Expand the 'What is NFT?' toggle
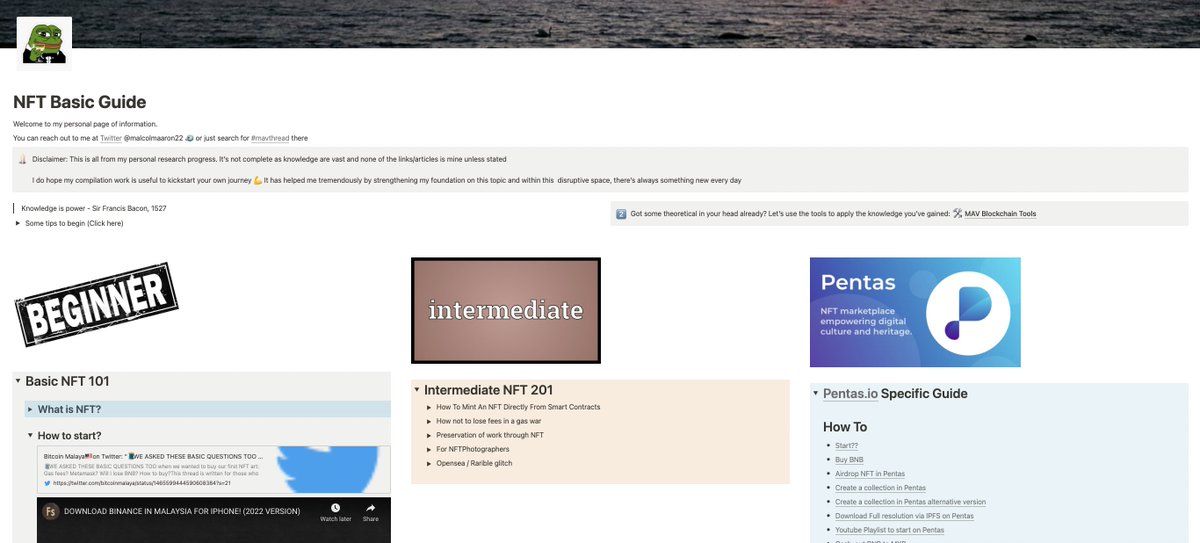The width and height of the screenshot is (1200, 543). pos(30,409)
